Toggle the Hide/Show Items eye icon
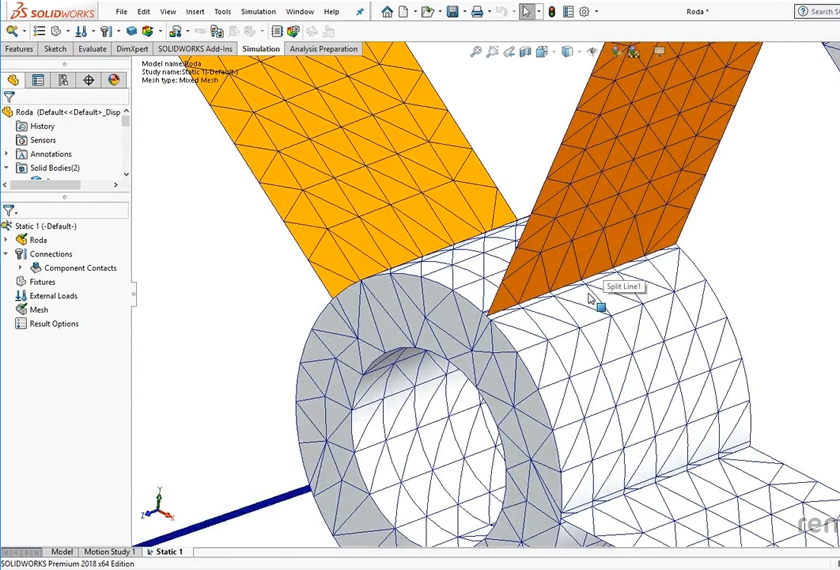840x570 pixels. pos(592,52)
